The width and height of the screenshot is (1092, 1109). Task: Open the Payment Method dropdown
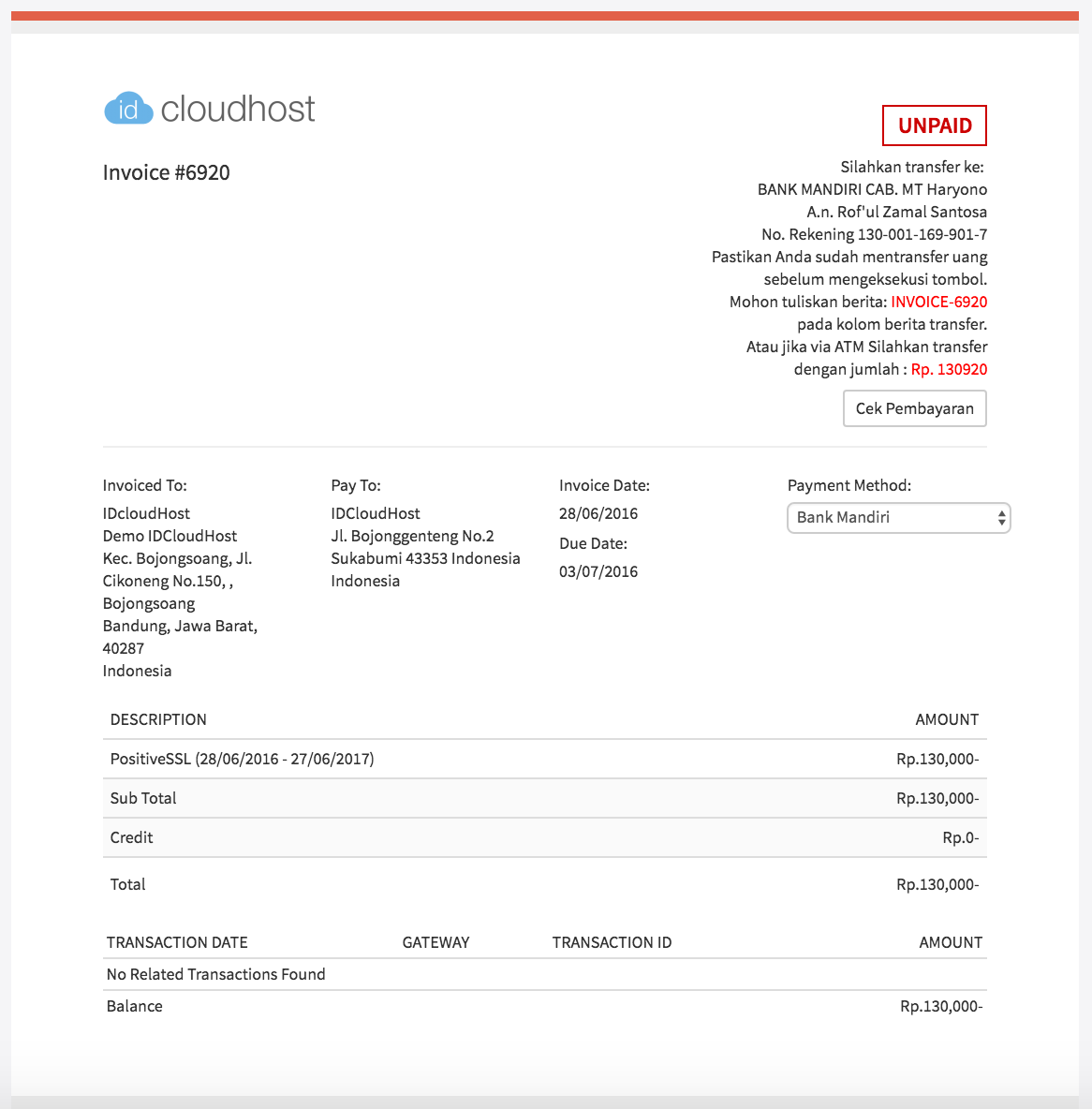(897, 518)
